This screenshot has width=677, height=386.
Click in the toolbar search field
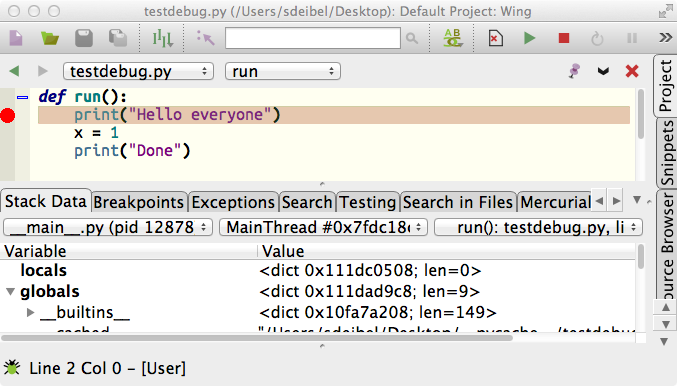[313, 38]
